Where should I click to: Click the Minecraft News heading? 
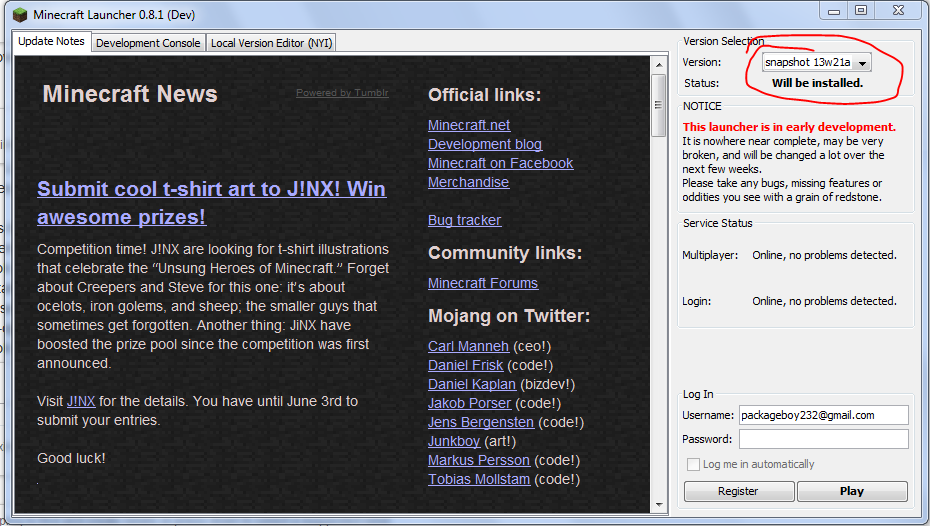[130, 94]
